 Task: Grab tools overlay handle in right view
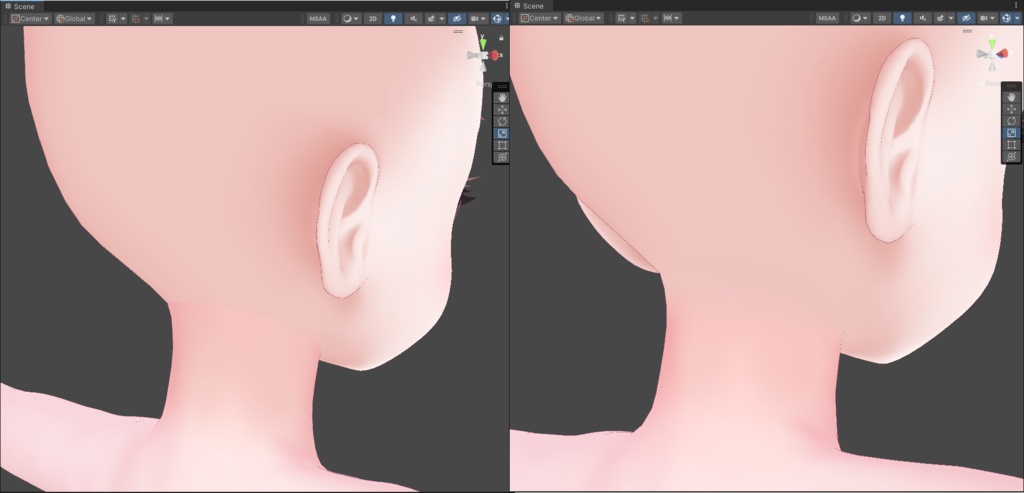[x=1011, y=86]
